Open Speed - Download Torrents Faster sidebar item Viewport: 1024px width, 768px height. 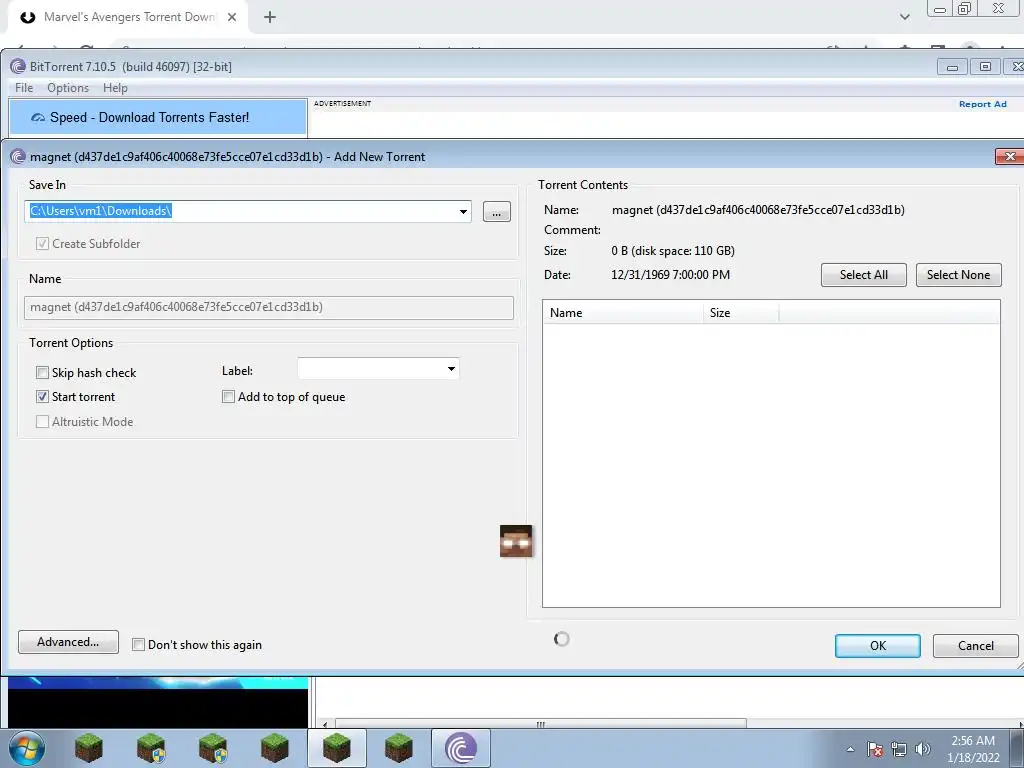tap(157, 117)
